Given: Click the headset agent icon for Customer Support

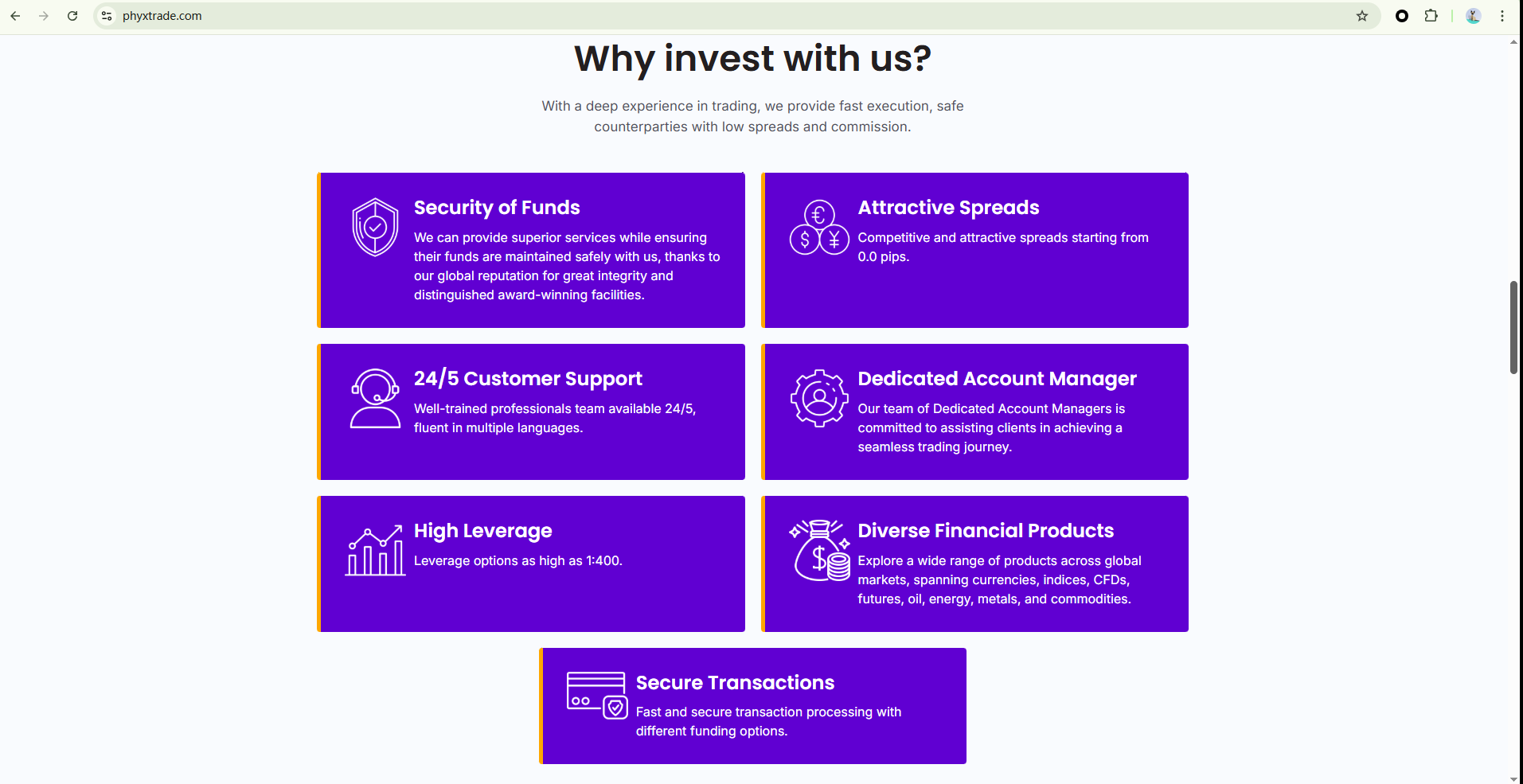Looking at the screenshot, I should click(x=375, y=398).
